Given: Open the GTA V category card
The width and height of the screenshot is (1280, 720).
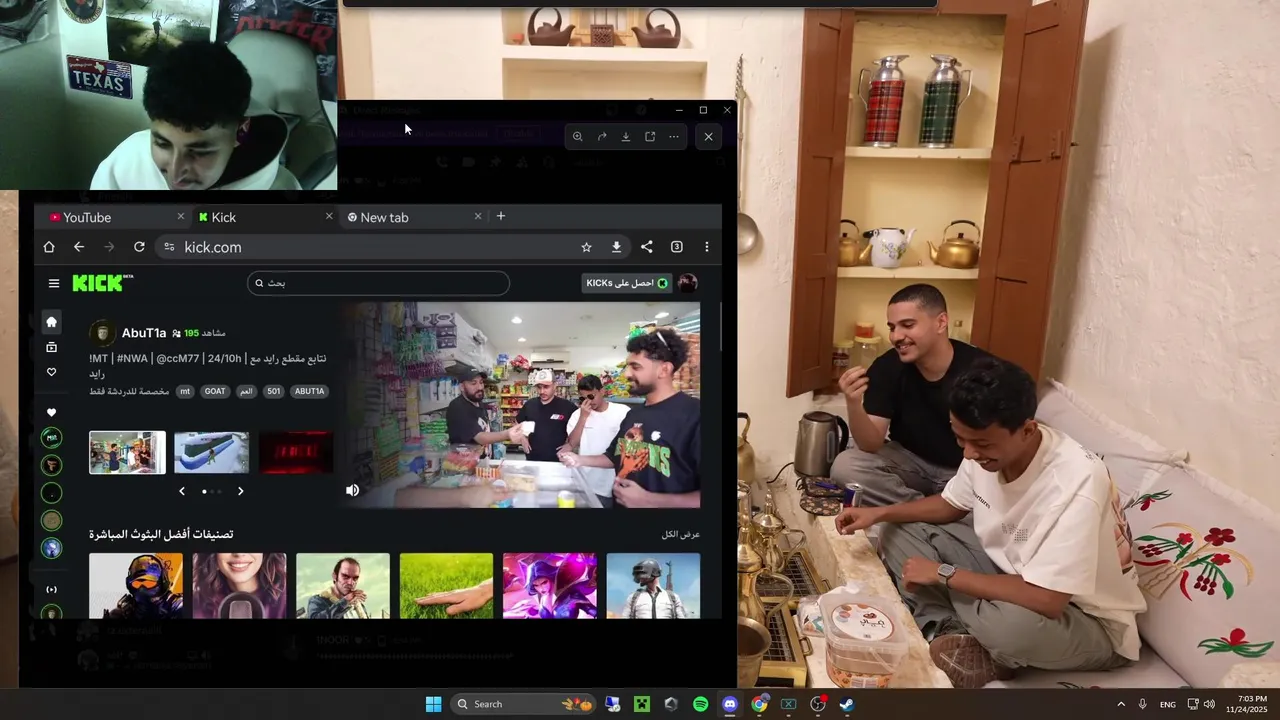Looking at the screenshot, I should [x=343, y=585].
